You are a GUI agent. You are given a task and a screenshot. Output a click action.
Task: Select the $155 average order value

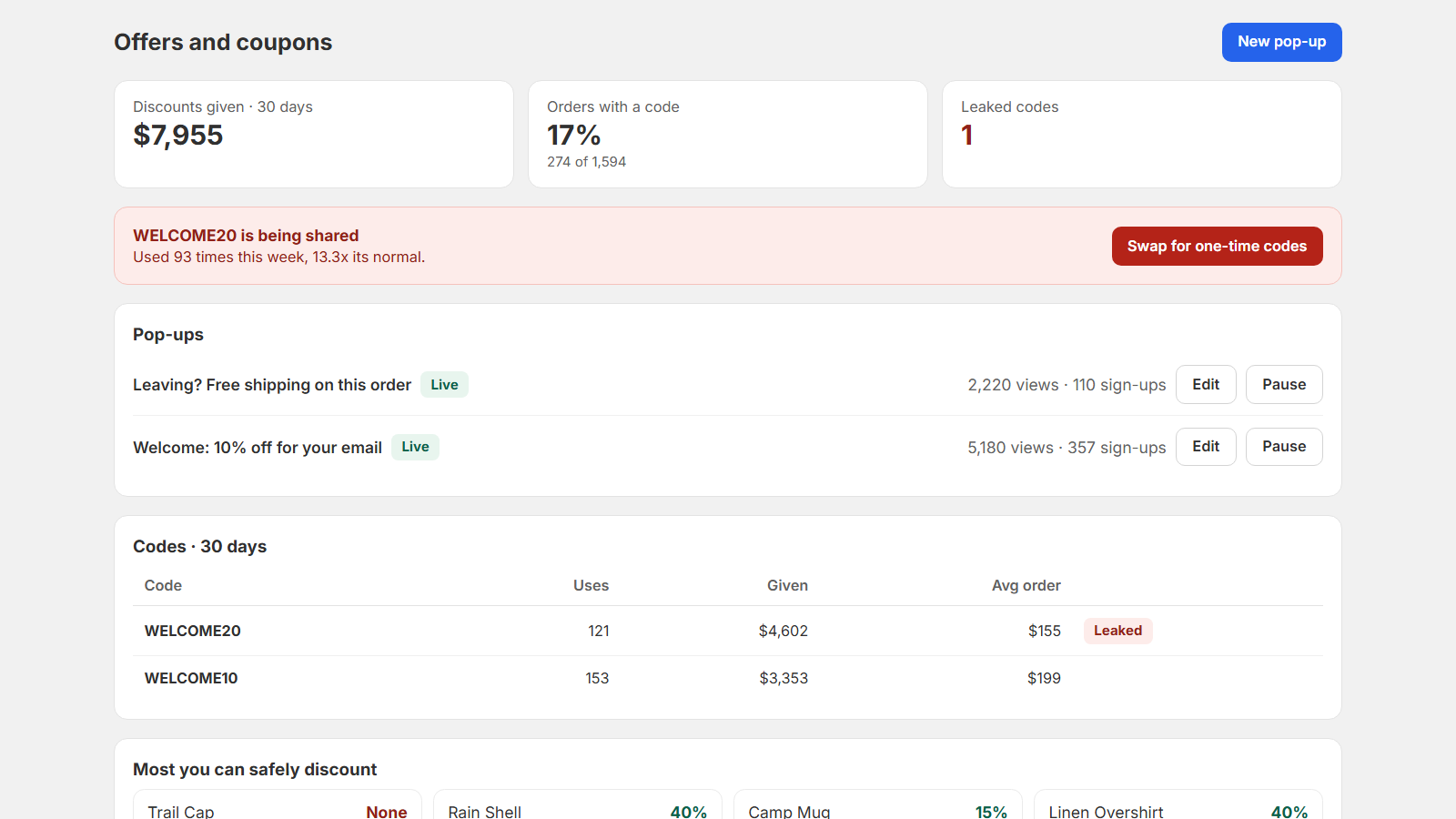1045,631
